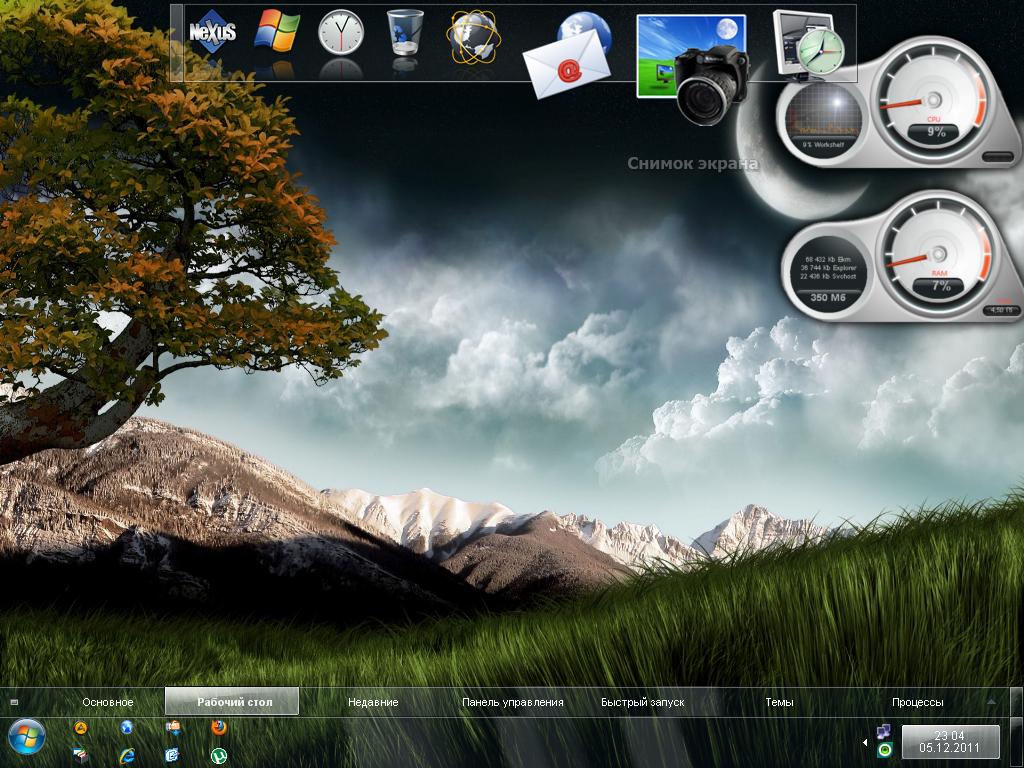Open the shelf menu button left of Основное

(x=14, y=703)
